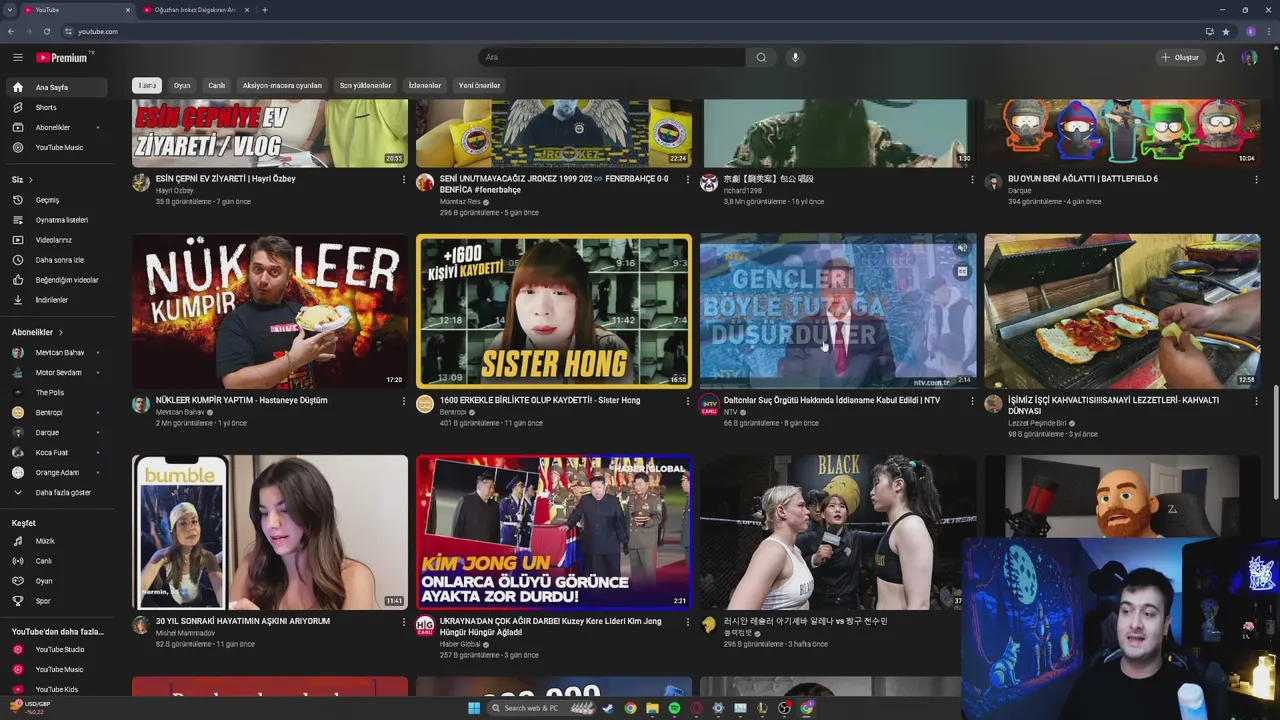Select the İzlenenler chip
Image resolution: width=1280 pixels, height=720 pixels.
pyautogui.click(x=425, y=86)
